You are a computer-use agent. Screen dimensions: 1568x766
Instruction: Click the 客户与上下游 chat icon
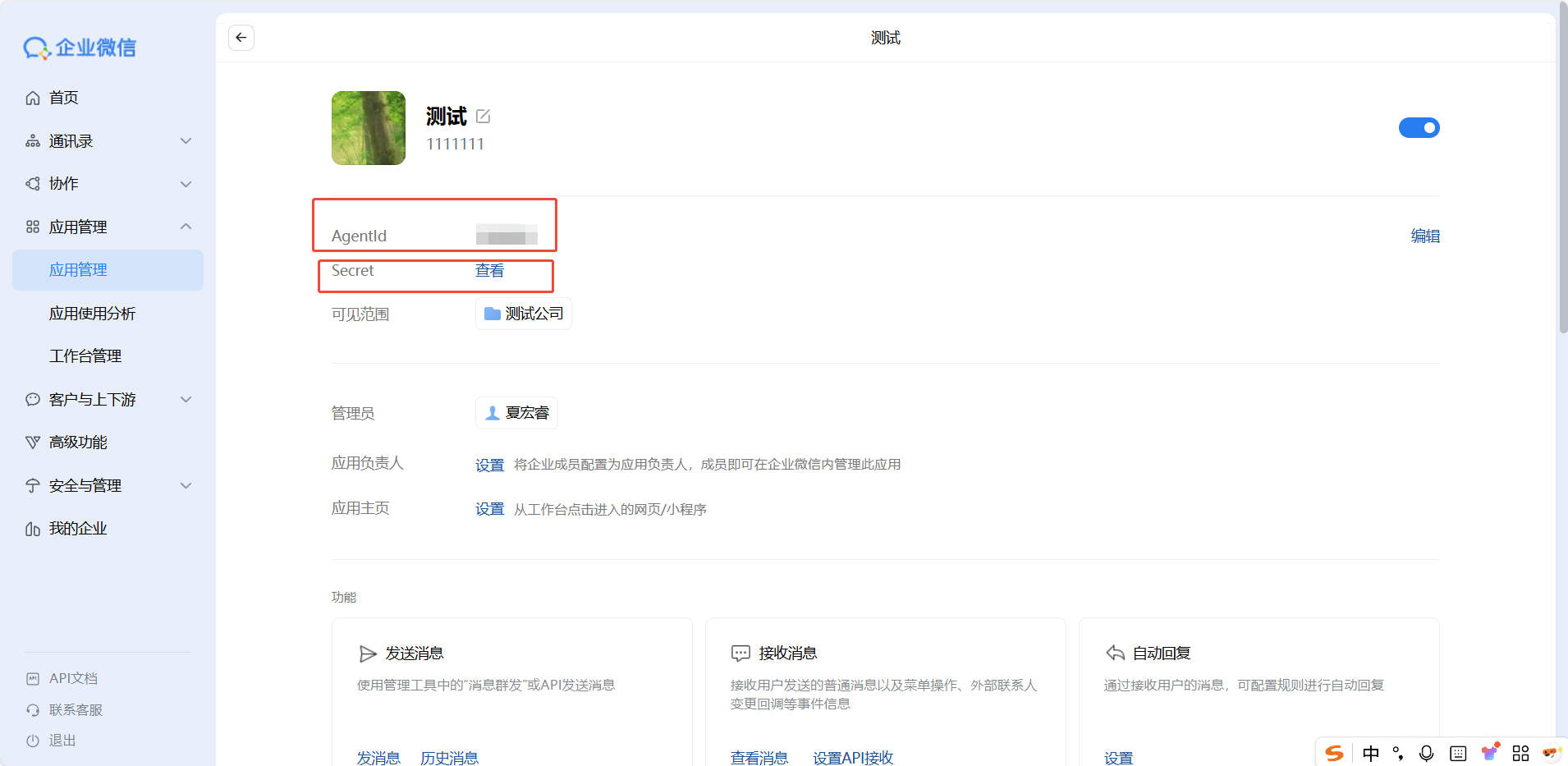tap(33, 400)
